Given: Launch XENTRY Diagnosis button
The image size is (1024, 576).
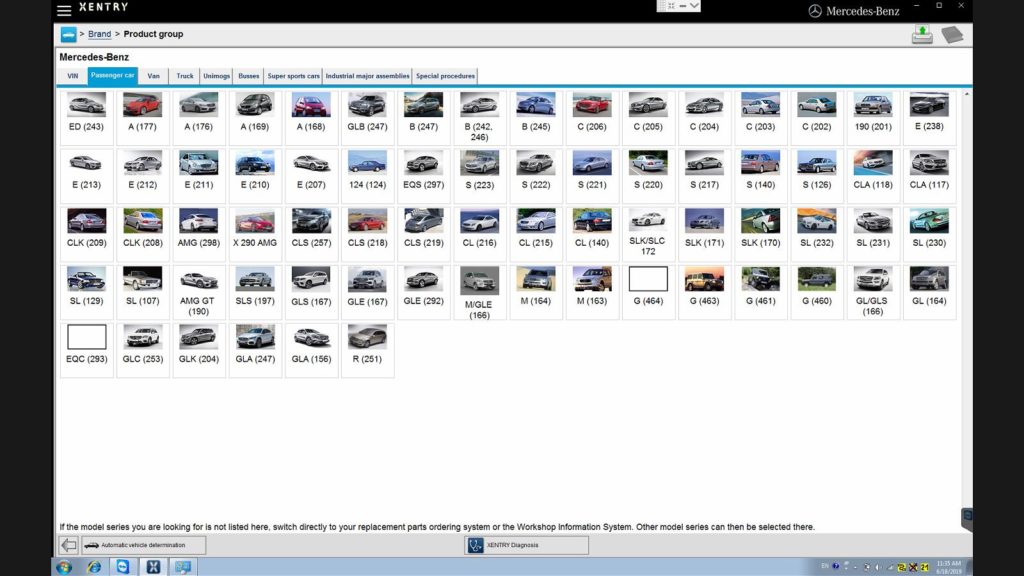Looking at the screenshot, I should 526,545.
